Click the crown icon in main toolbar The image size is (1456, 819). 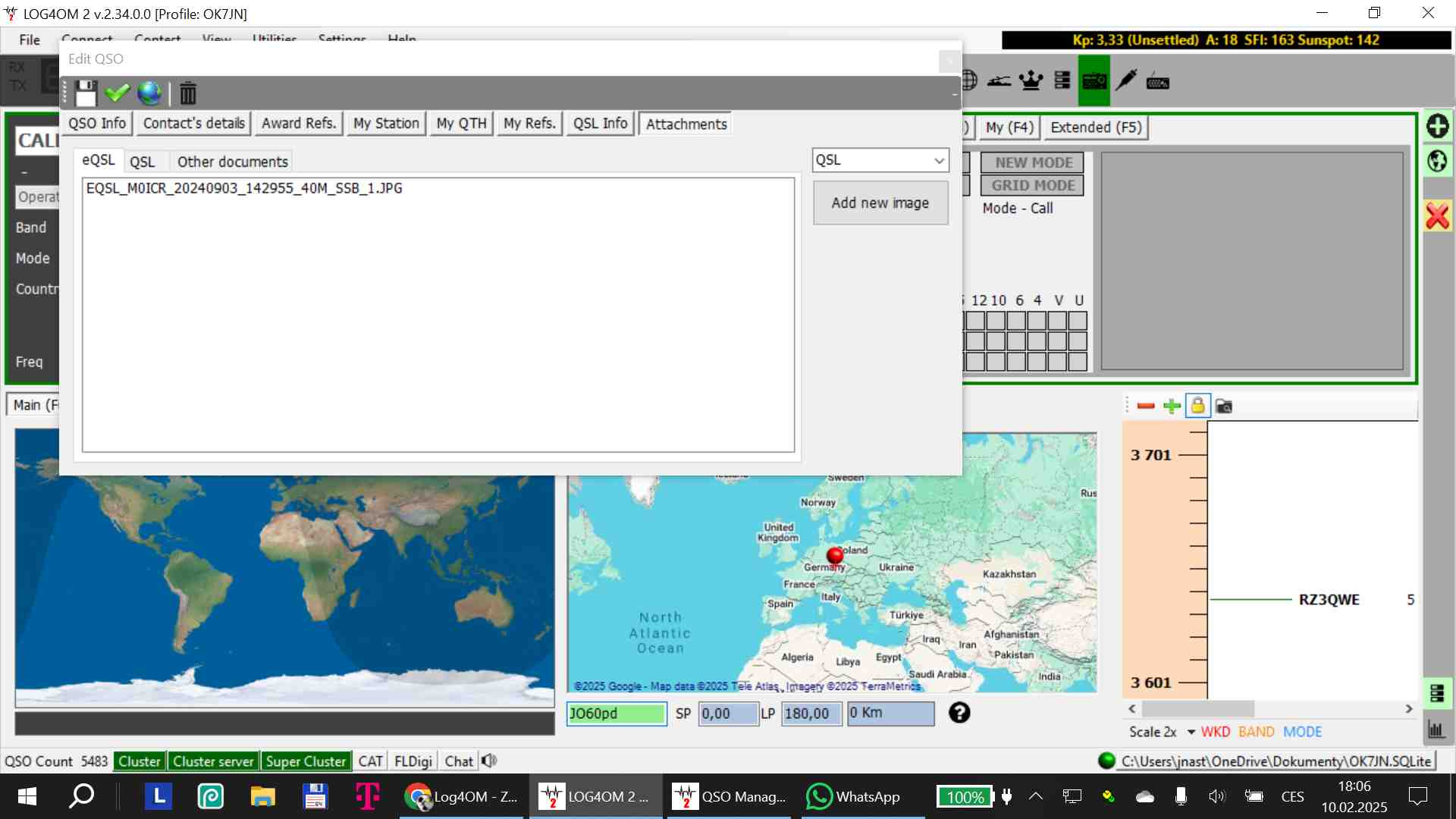click(1031, 80)
